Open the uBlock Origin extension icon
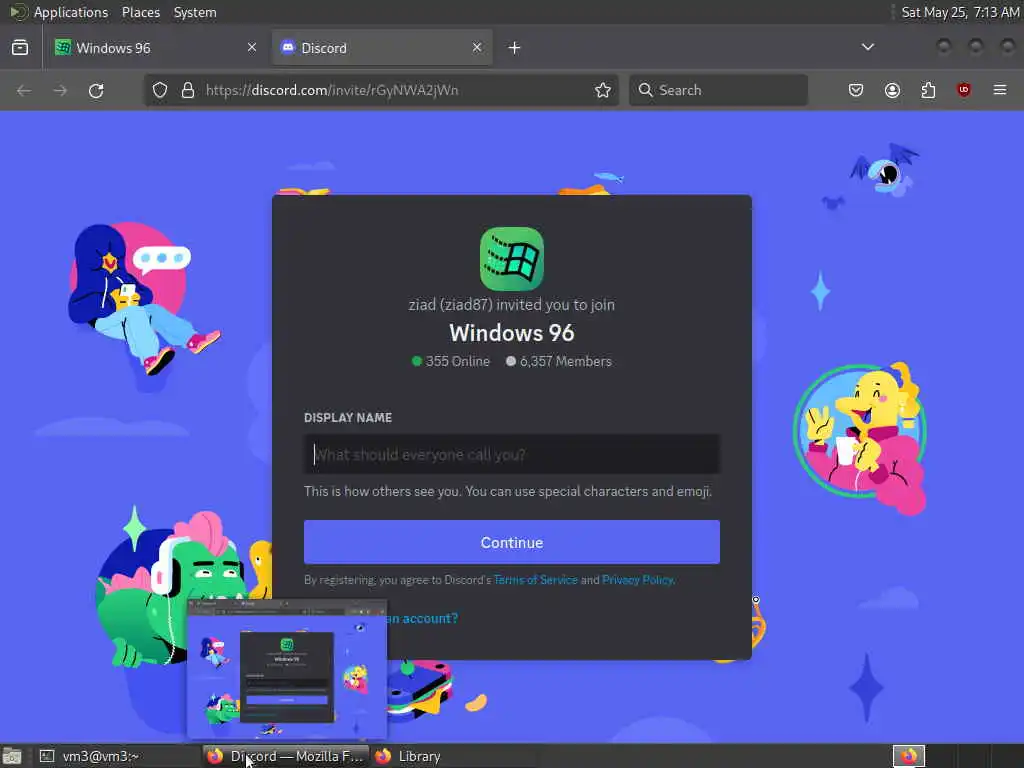 pos(963,90)
